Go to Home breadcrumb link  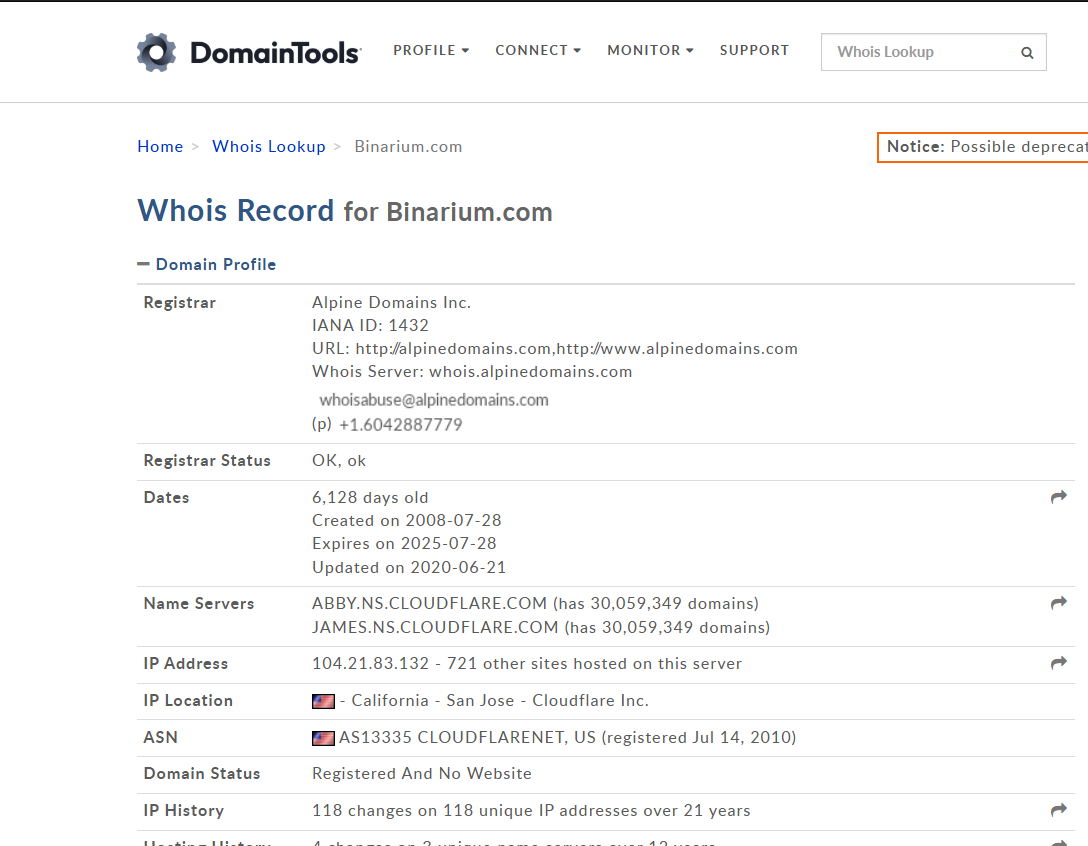pyautogui.click(x=160, y=146)
